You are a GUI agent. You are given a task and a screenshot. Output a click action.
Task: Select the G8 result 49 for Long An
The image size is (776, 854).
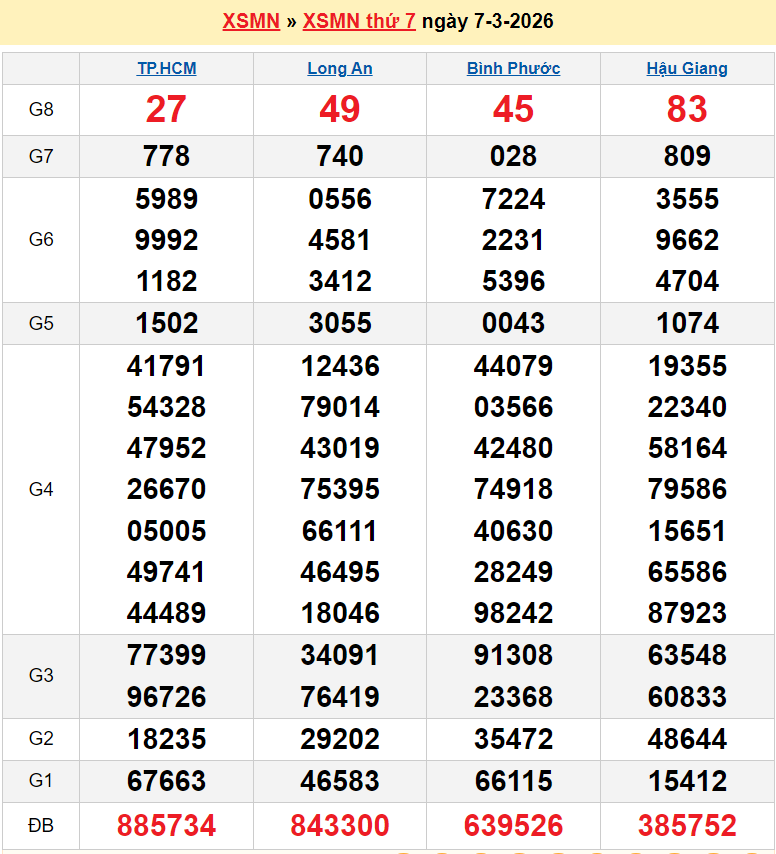point(340,109)
